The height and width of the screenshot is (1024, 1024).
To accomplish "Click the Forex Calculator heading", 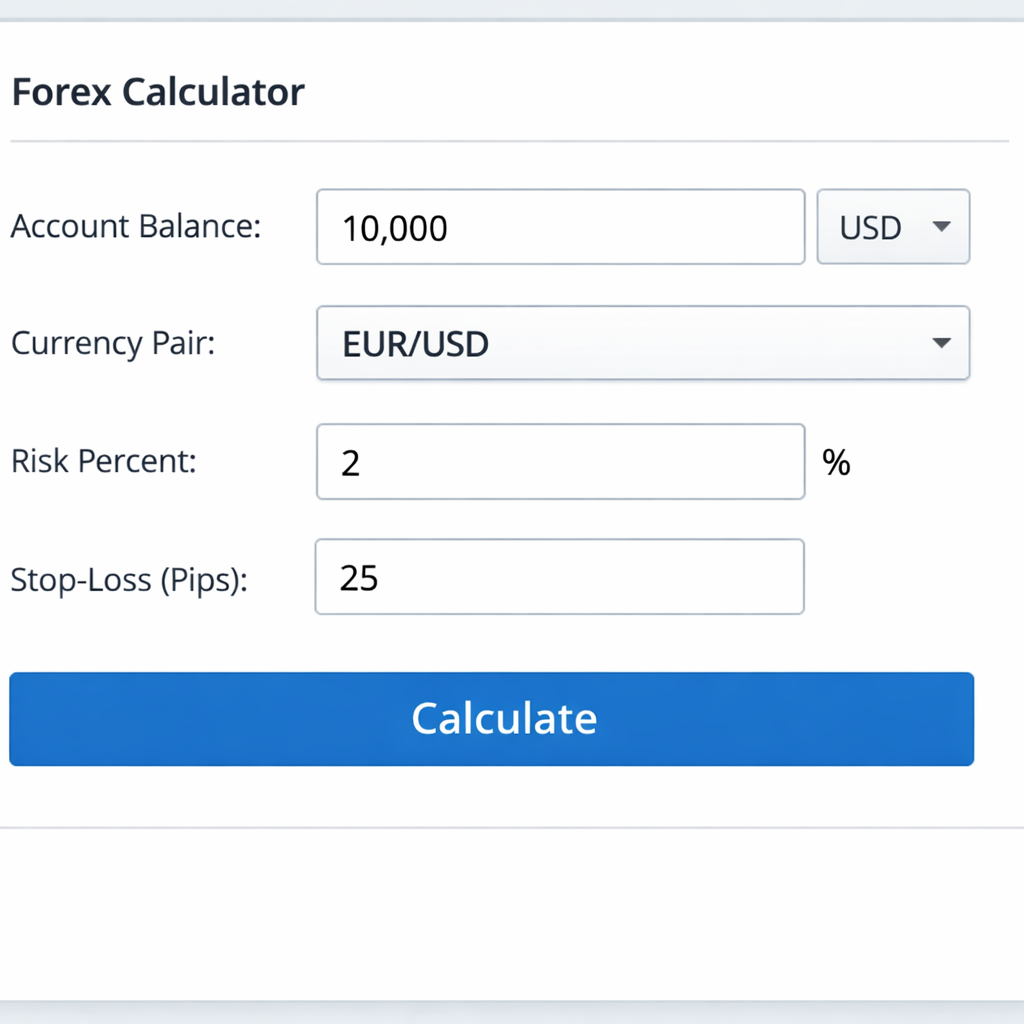I will coord(158,92).
